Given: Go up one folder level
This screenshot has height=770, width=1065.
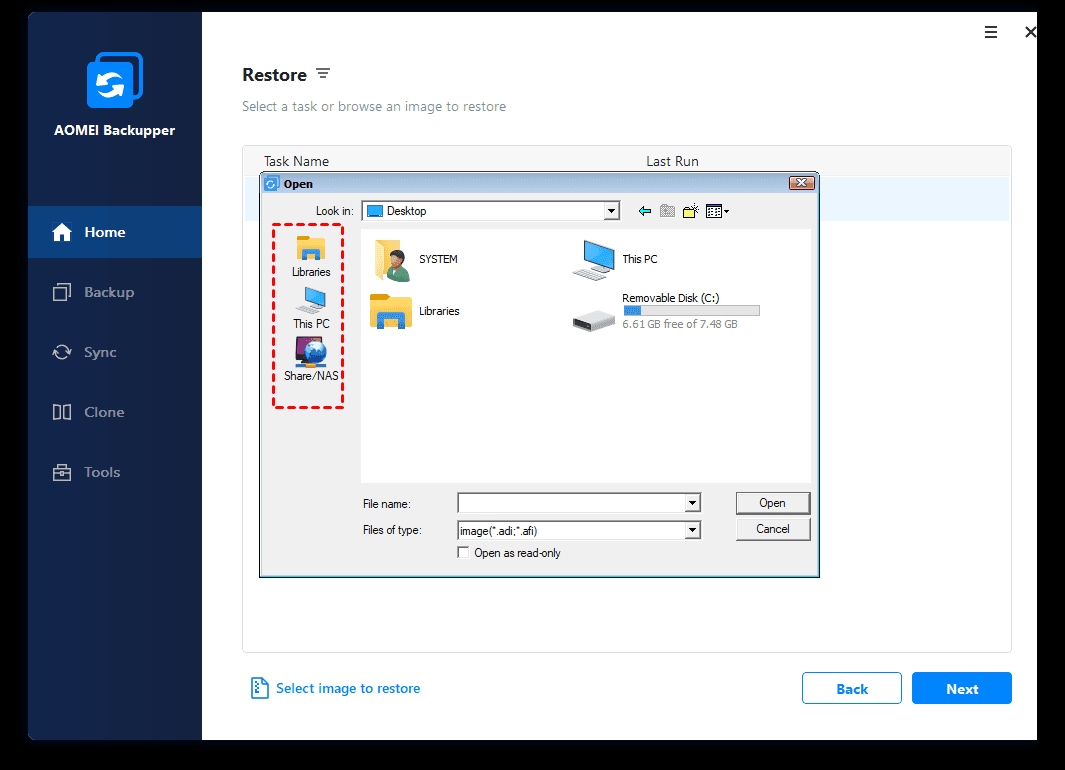Looking at the screenshot, I should point(667,211).
